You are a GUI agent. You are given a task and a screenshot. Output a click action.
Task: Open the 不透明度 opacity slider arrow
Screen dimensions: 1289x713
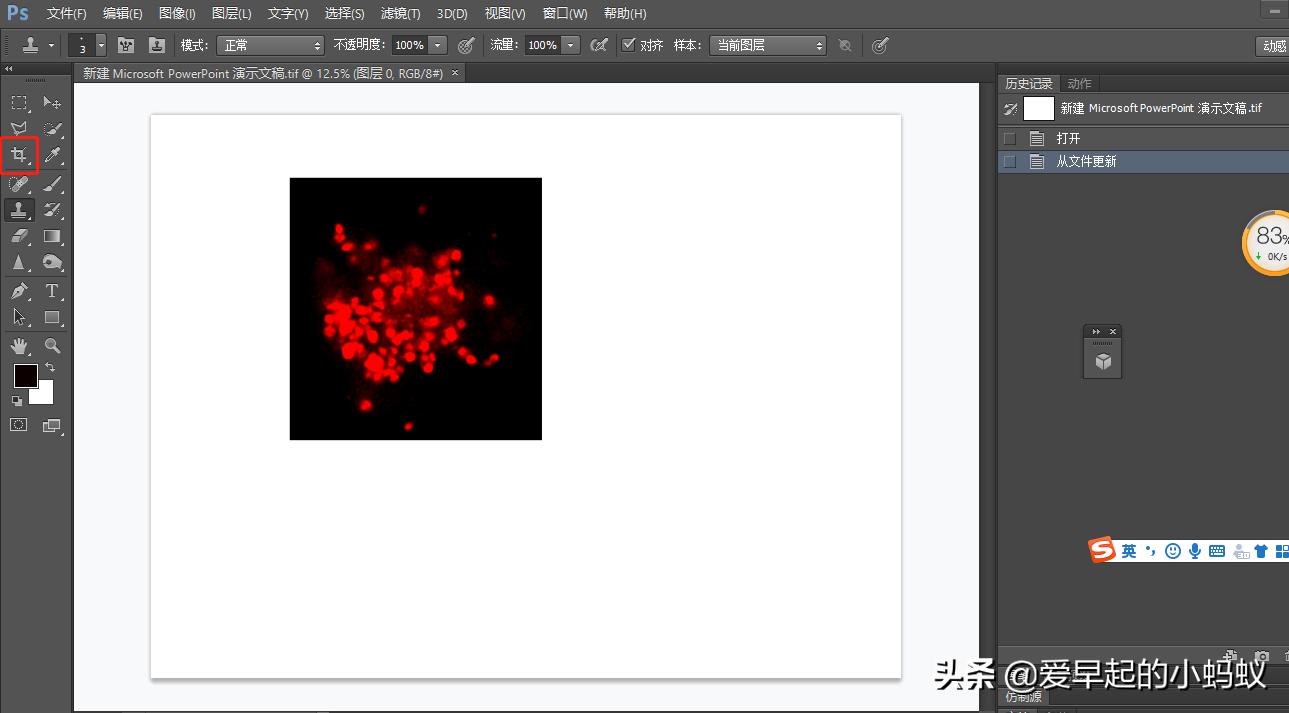438,45
